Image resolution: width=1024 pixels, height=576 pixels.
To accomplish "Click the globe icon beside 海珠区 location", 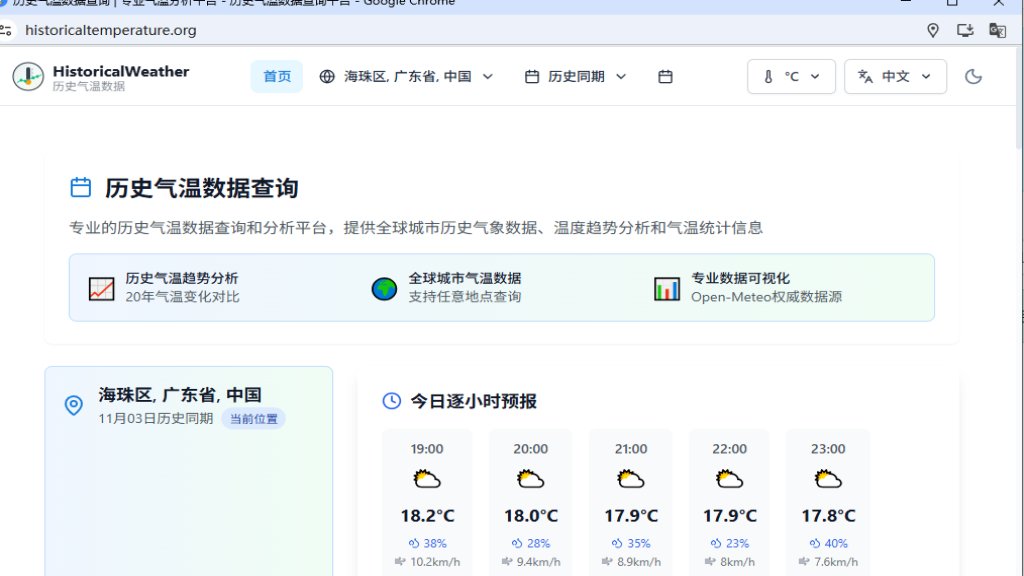I will 325,76.
